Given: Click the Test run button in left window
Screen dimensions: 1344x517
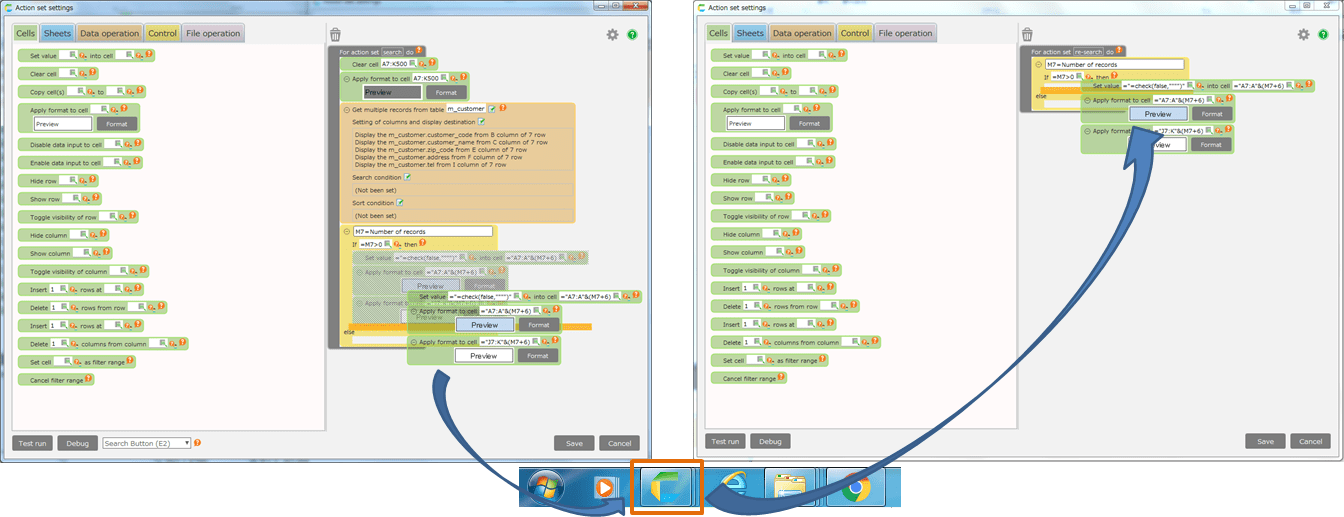Looking at the screenshot, I should 32,443.
